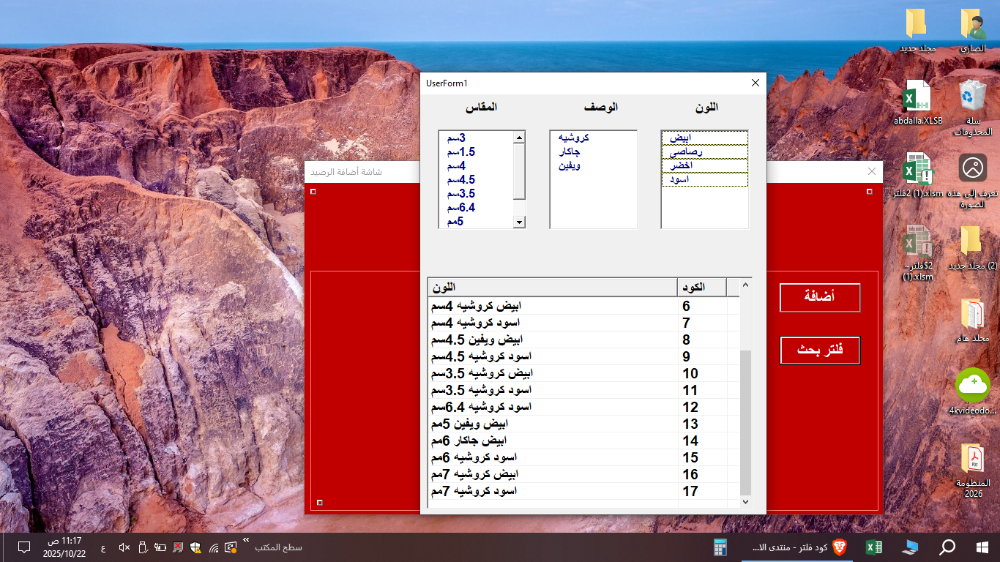Screen dimensions: 1000x562
Task: Open the Calculator icon in the taskbar
Action: tap(720, 547)
